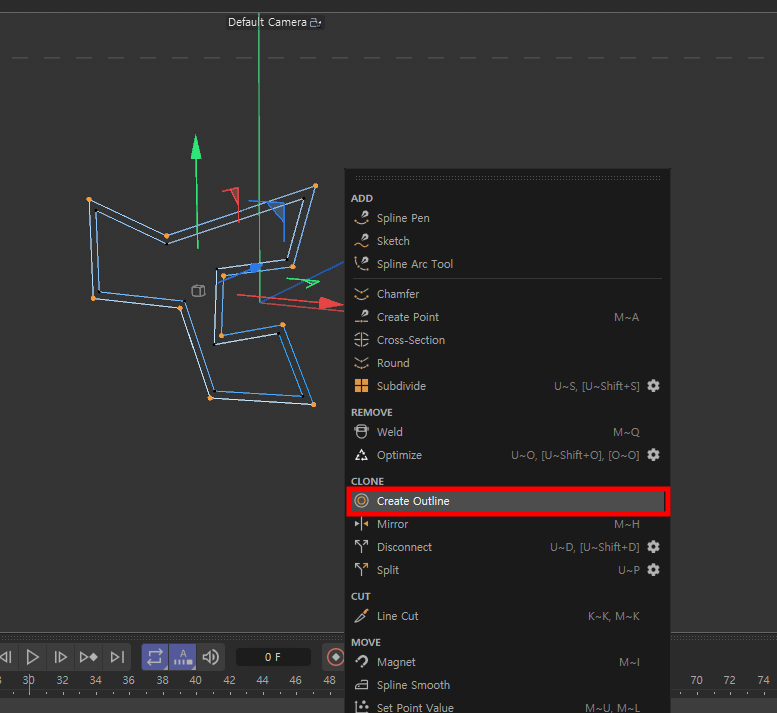
Task: Click the Optimize triangle icon
Action: pyautogui.click(x=362, y=455)
